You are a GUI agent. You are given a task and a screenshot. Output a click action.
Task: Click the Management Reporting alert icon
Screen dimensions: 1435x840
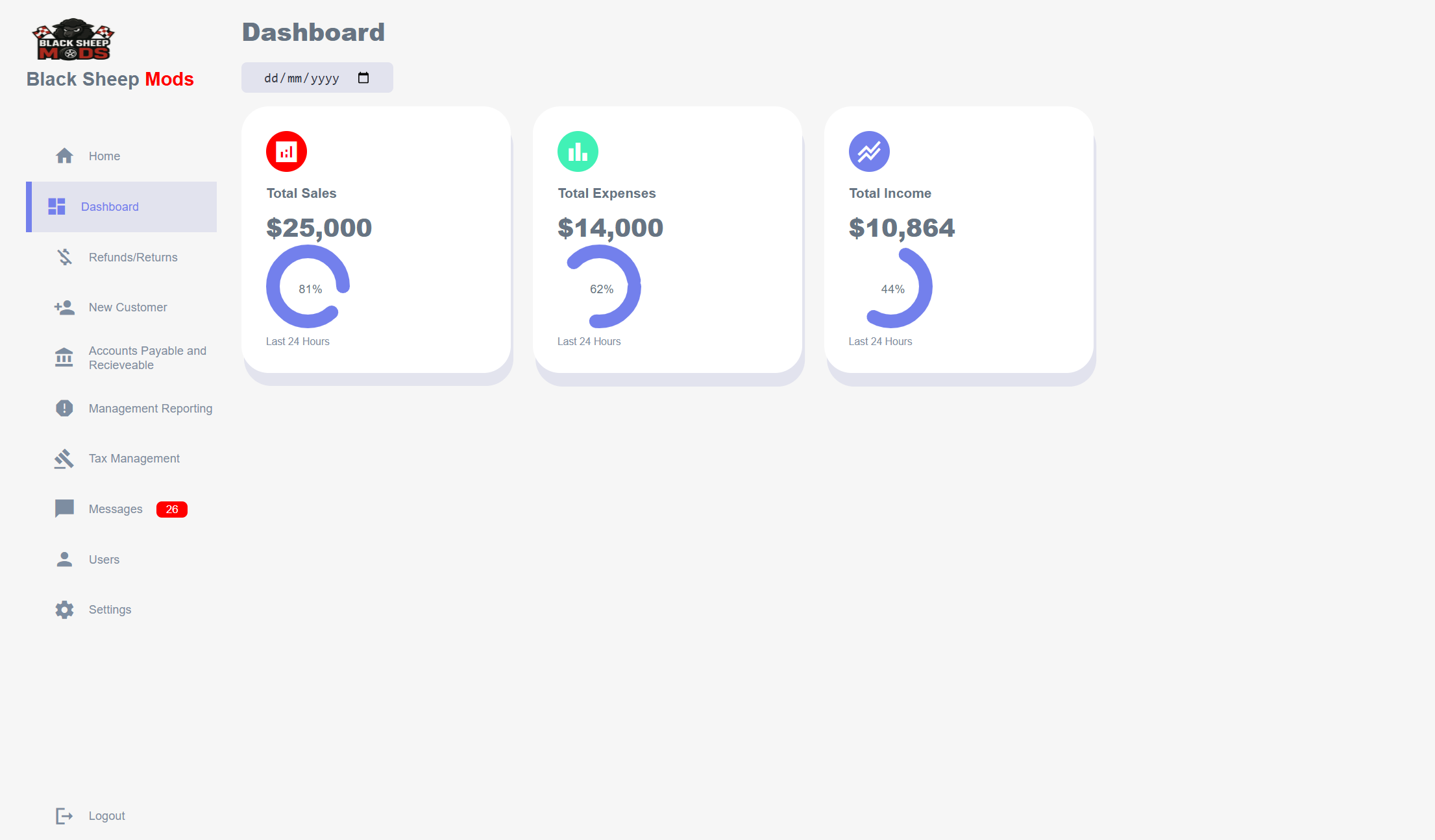tap(64, 409)
